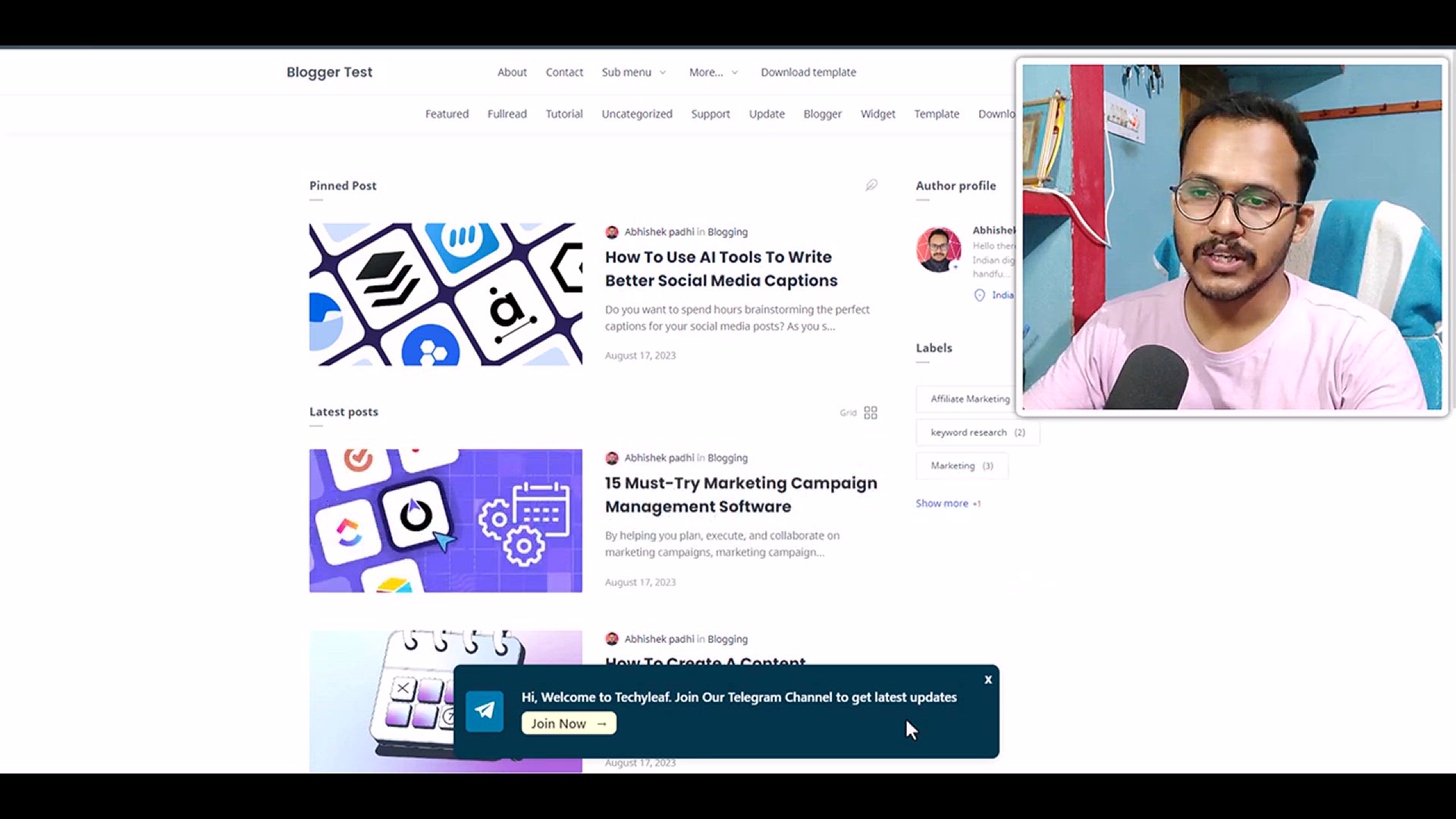Select the Blogger category

(x=823, y=114)
